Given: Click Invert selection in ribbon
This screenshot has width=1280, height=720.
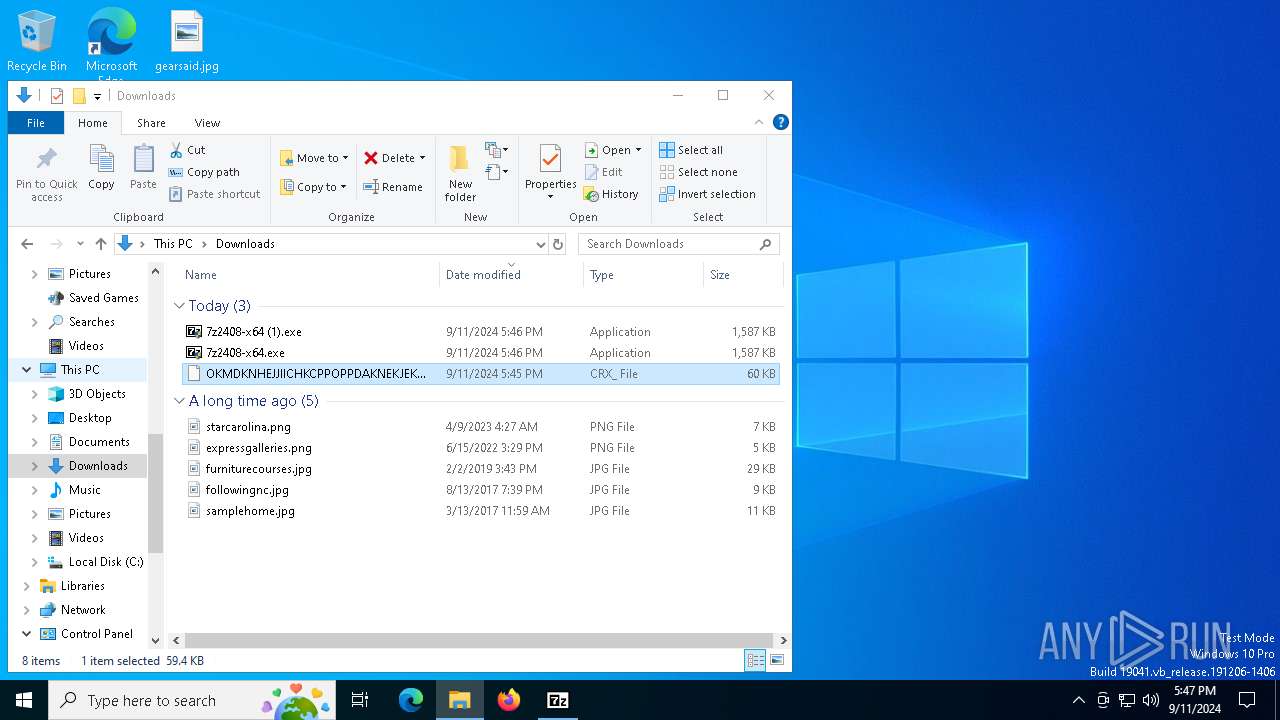Looking at the screenshot, I should click(707, 194).
